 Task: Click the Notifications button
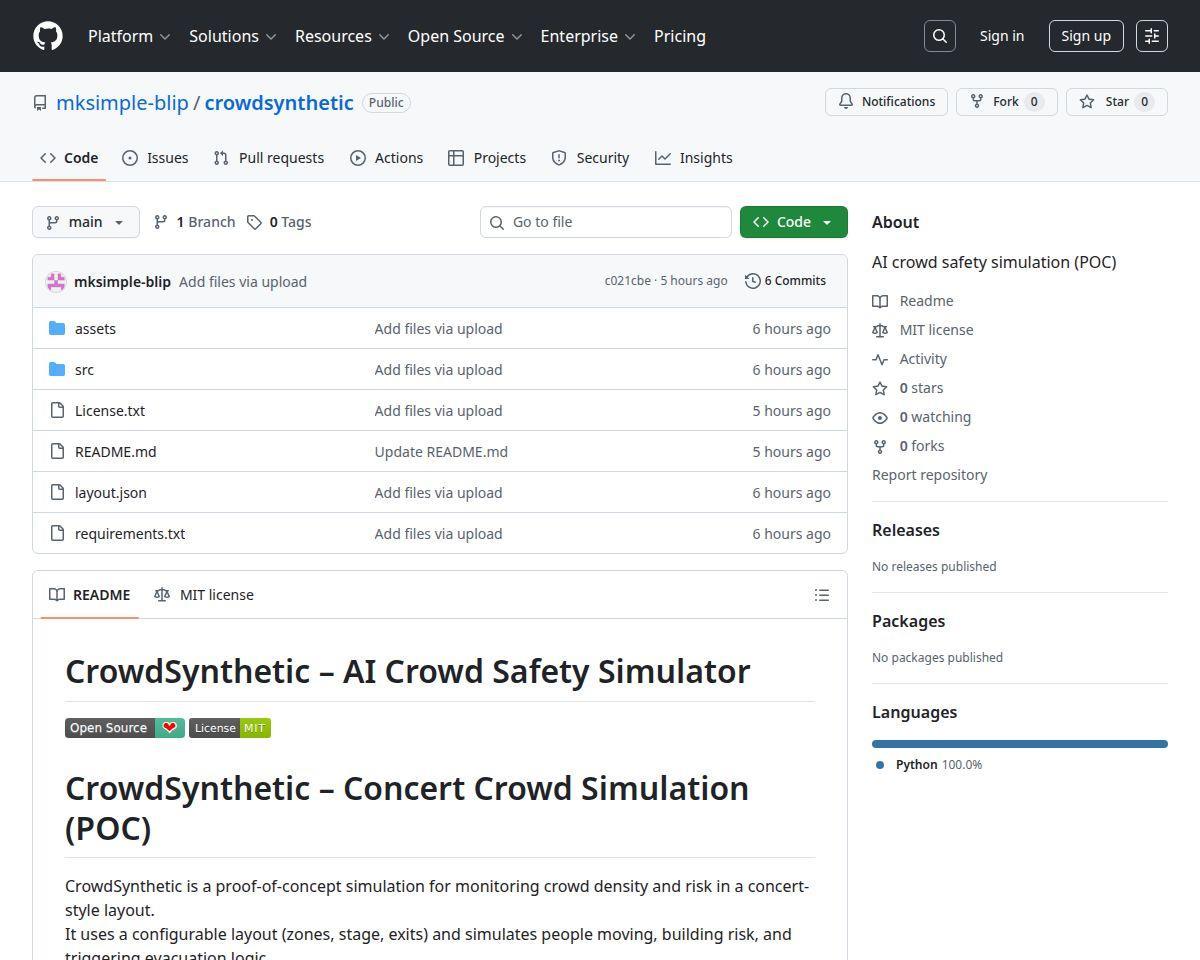click(x=886, y=102)
